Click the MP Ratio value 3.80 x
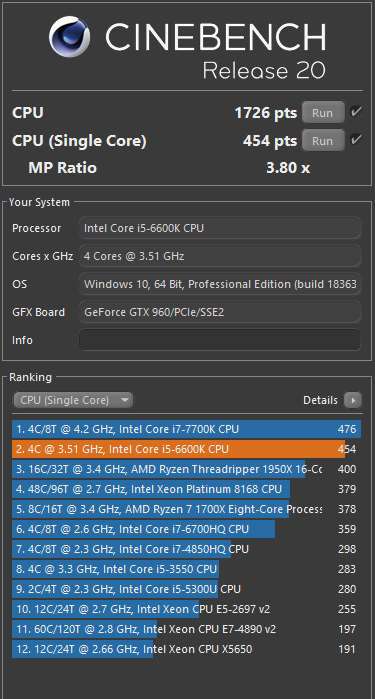 pyautogui.click(x=288, y=168)
